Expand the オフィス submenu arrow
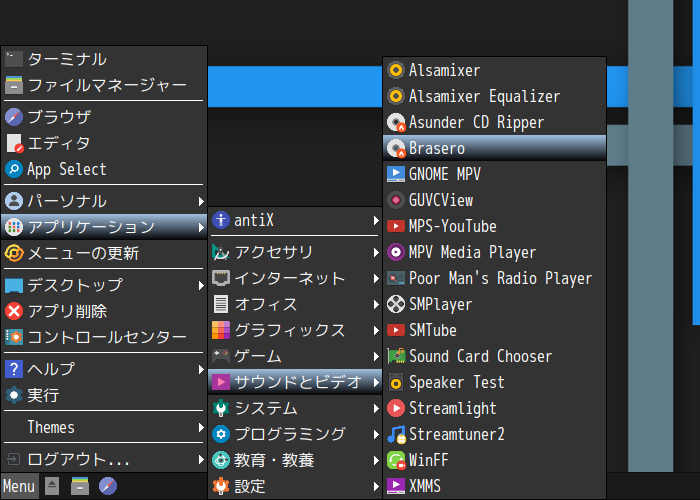The image size is (700, 500). [x=376, y=304]
